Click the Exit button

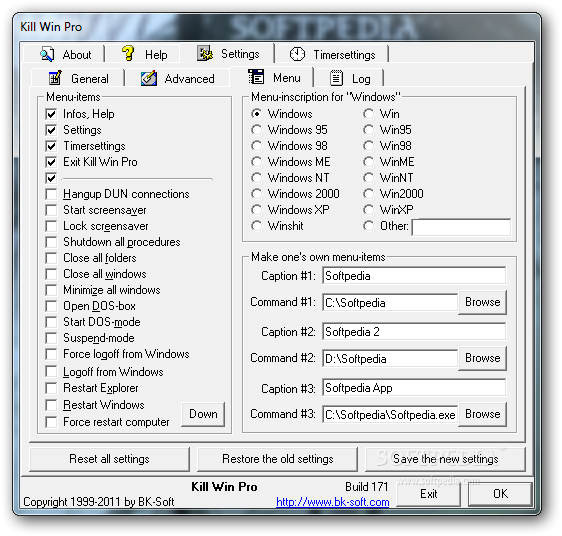click(429, 494)
